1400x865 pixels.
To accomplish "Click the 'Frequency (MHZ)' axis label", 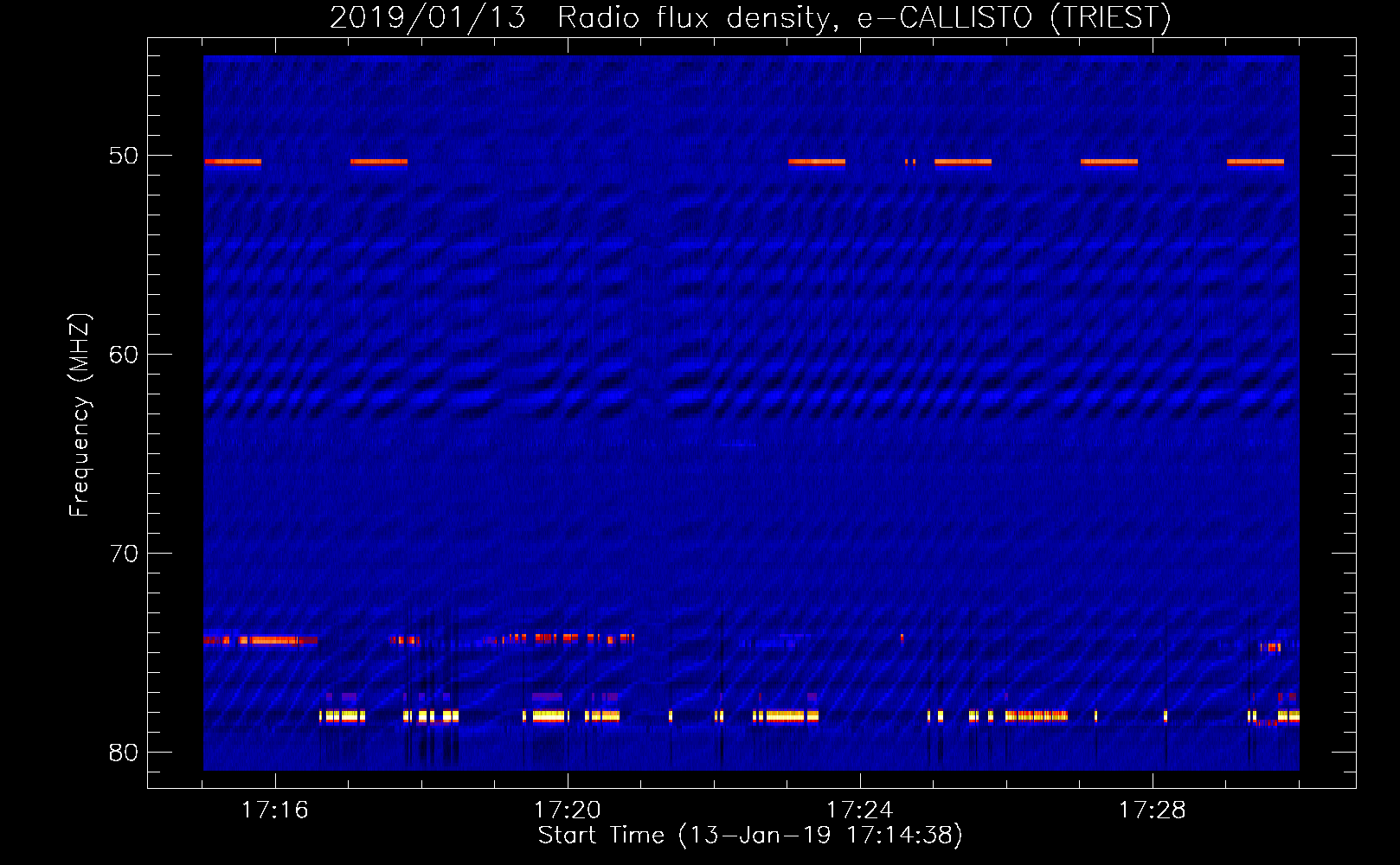I will [x=80, y=415].
